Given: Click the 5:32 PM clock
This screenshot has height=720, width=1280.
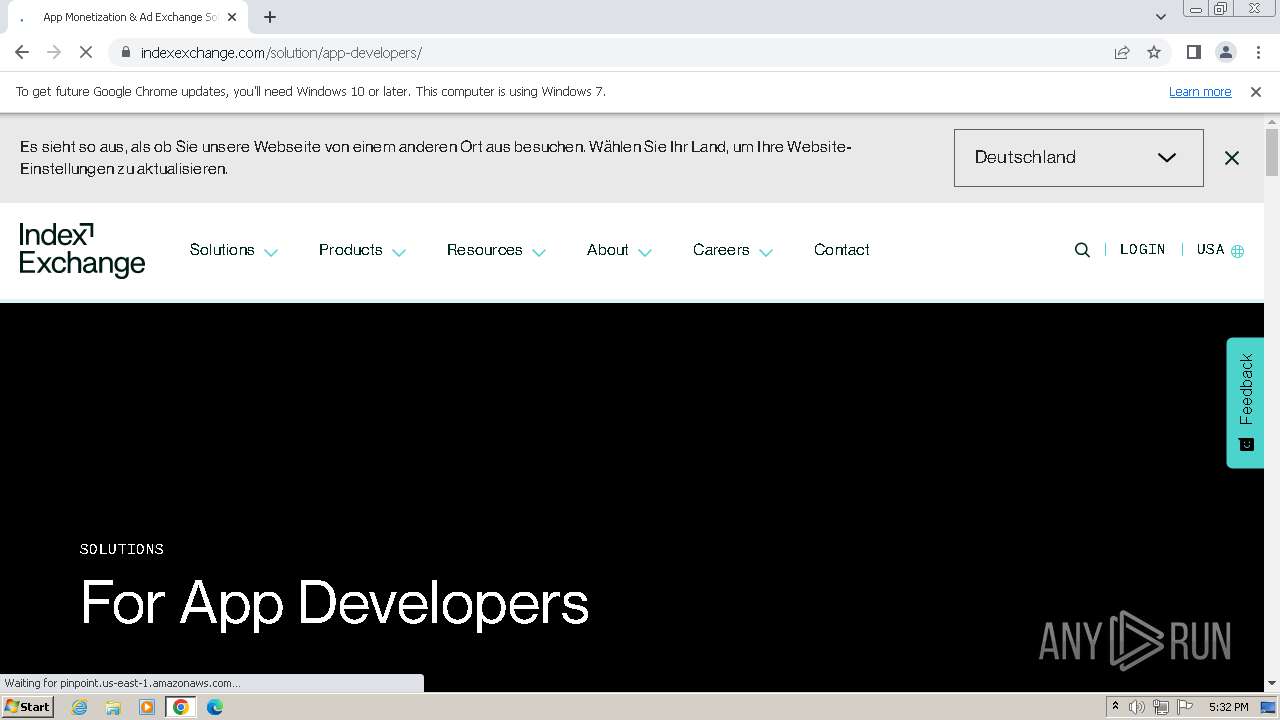Looking at the screenshot, I should [1228, 707].
